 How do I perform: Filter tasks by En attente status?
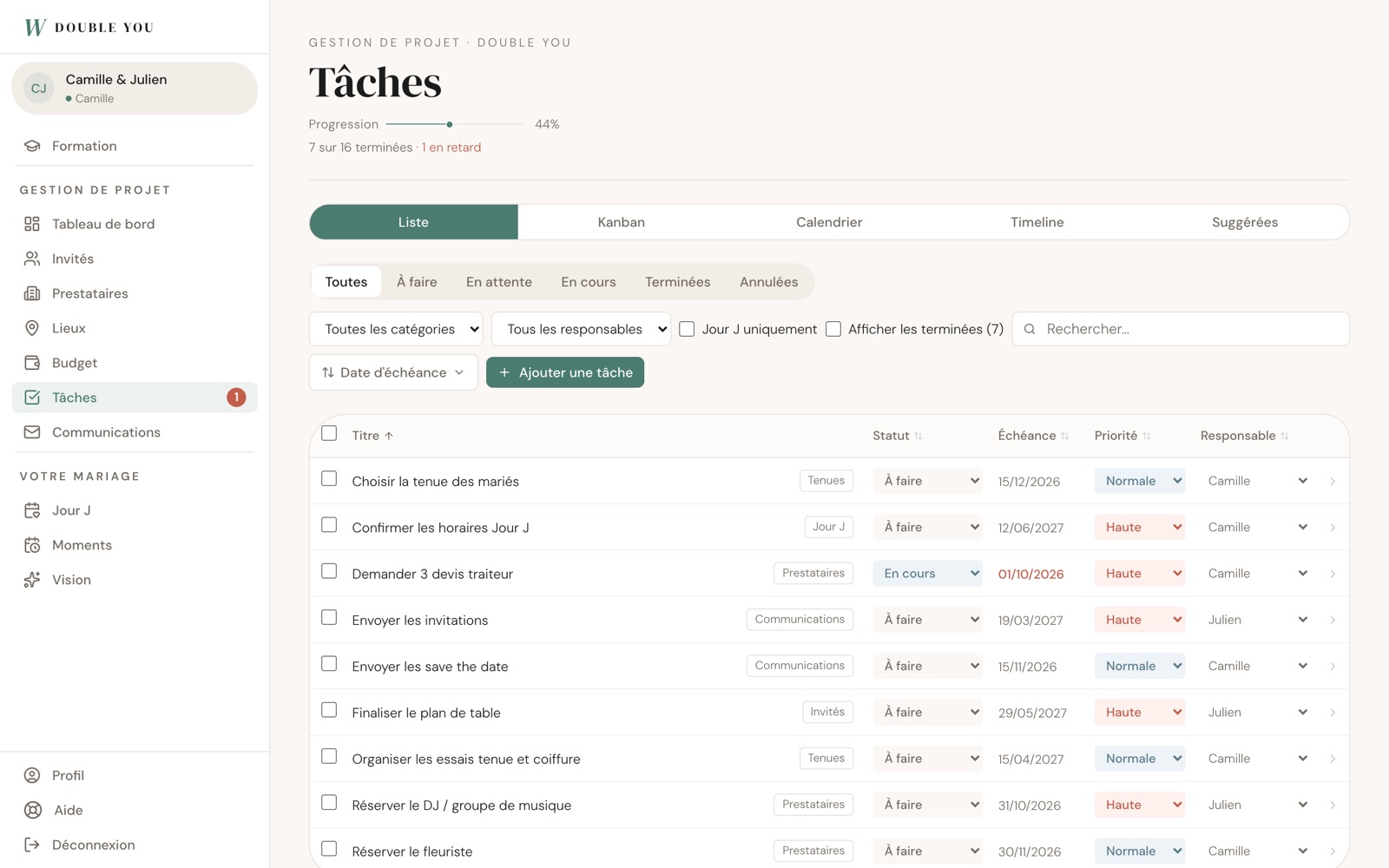pos(499,282)
